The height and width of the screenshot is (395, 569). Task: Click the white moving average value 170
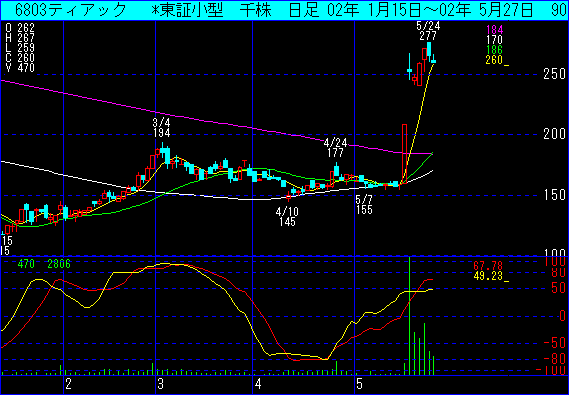[495, 40]
